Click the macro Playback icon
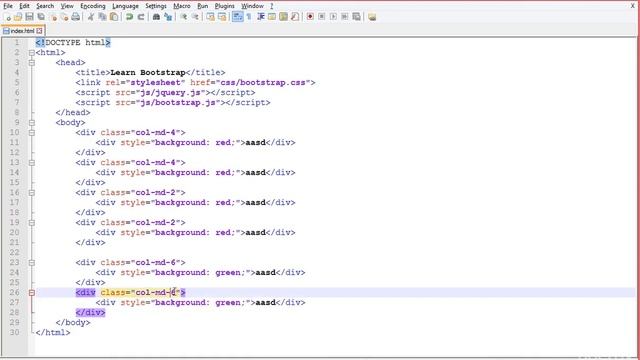 [333, 17]
